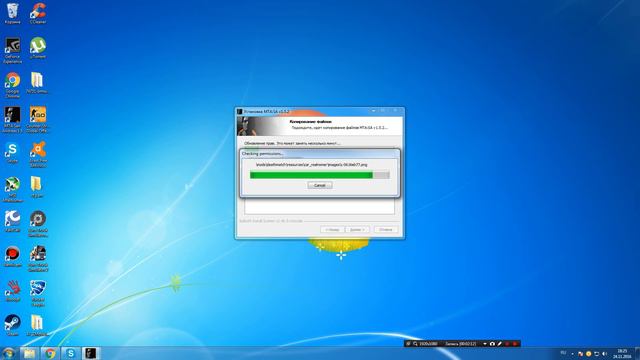Click the empty install log box
This screenshot has width=640, height=360.
coord(320,206)
